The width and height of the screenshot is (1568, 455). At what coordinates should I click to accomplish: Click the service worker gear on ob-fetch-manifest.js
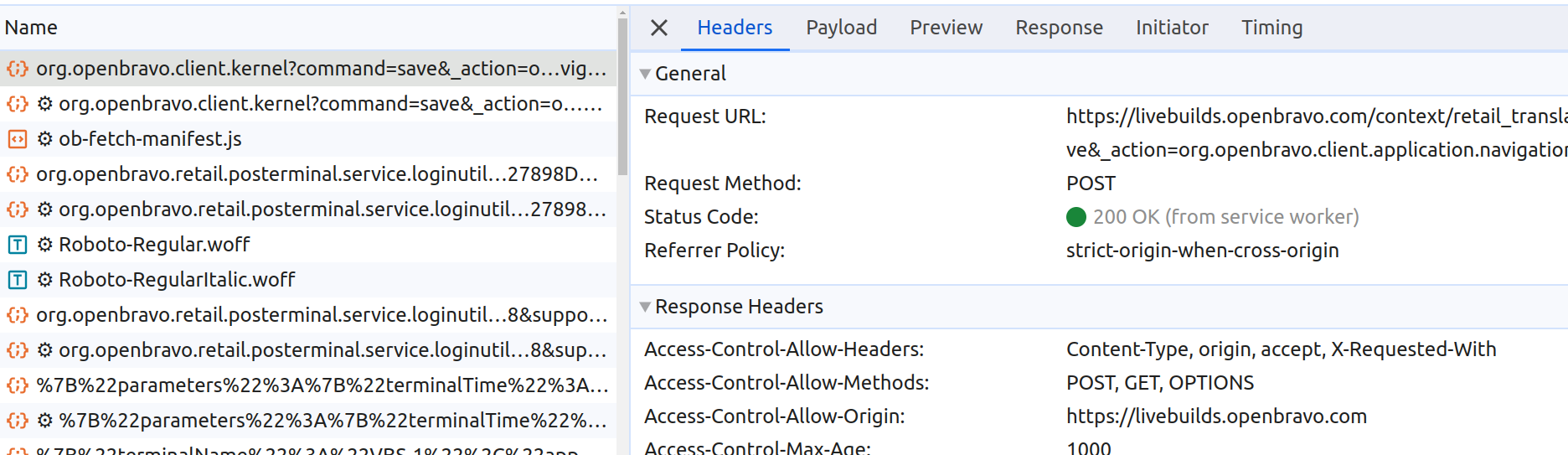45,139
